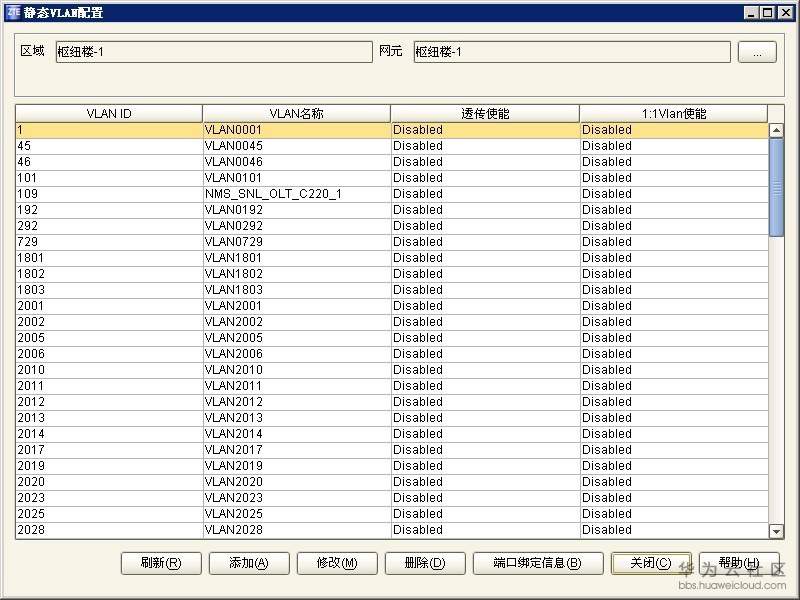Select VLAN ID 109 cell

tap(109, 194)
